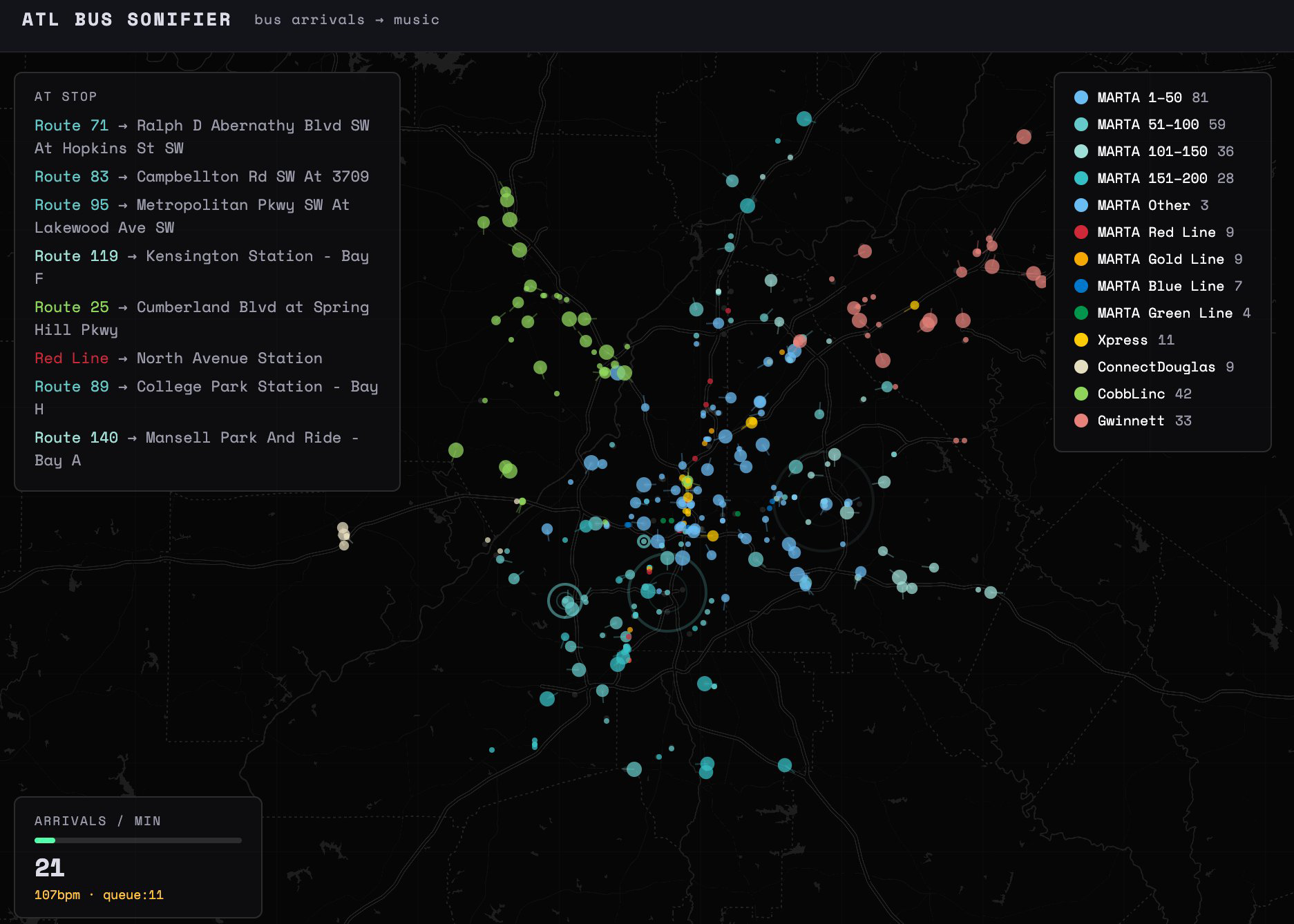The height and width of the screenshot is (924, 1294).
Task: Click the 'ATL BUS SONIFIER' title
Action: coord(126,19)
